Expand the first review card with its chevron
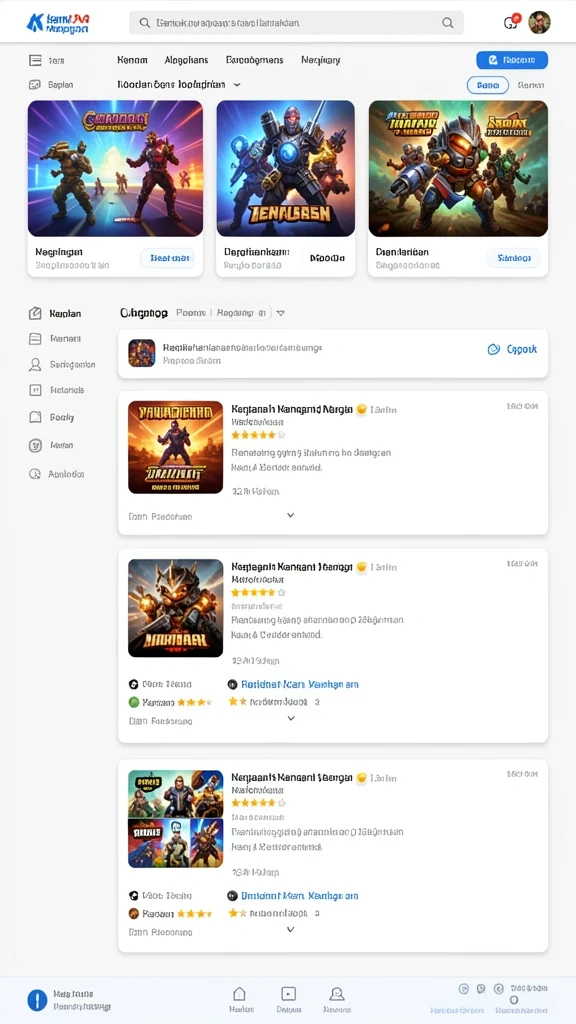Screen dimensions: 576x1024 (291, 515)
